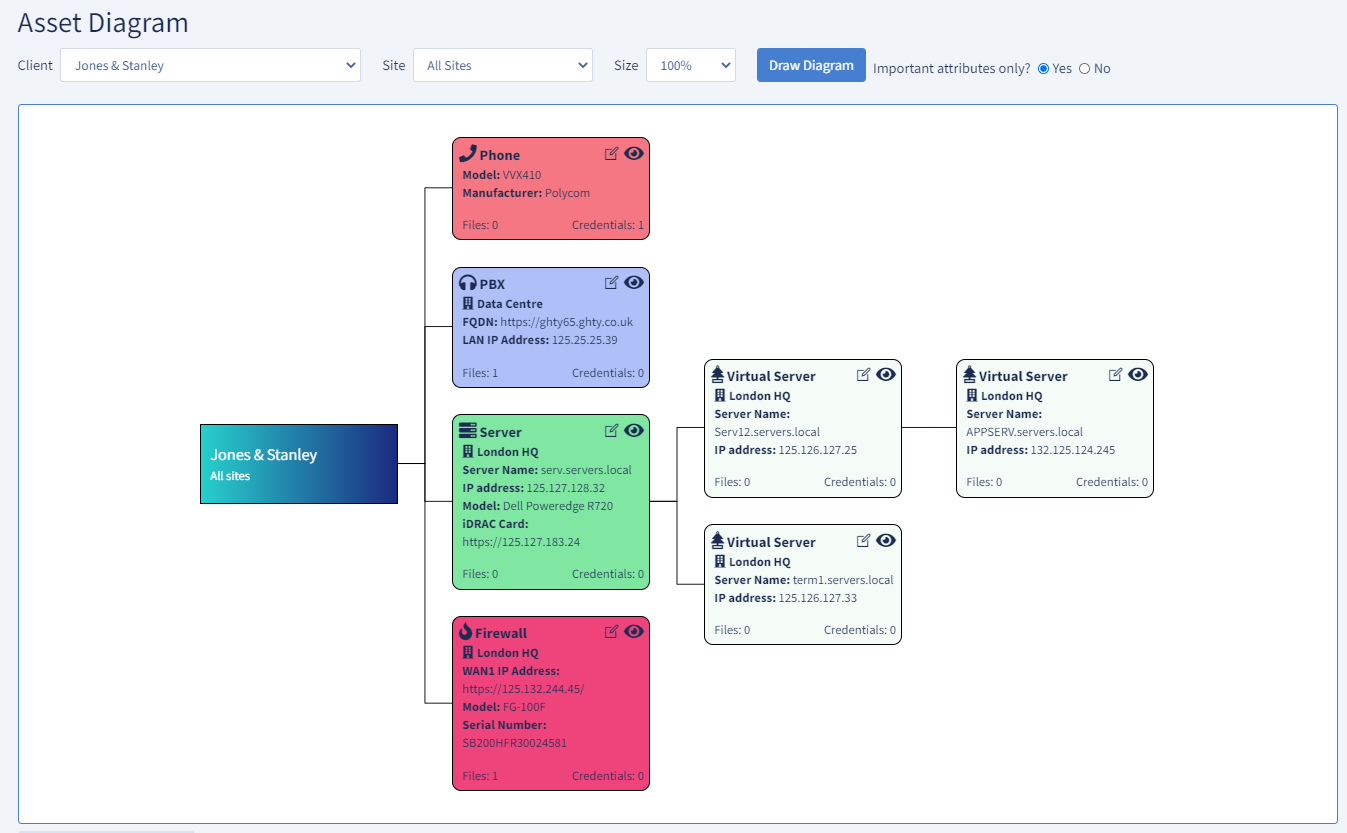
Task: View PBX asset via eye icon
Action: pos(634,282)
